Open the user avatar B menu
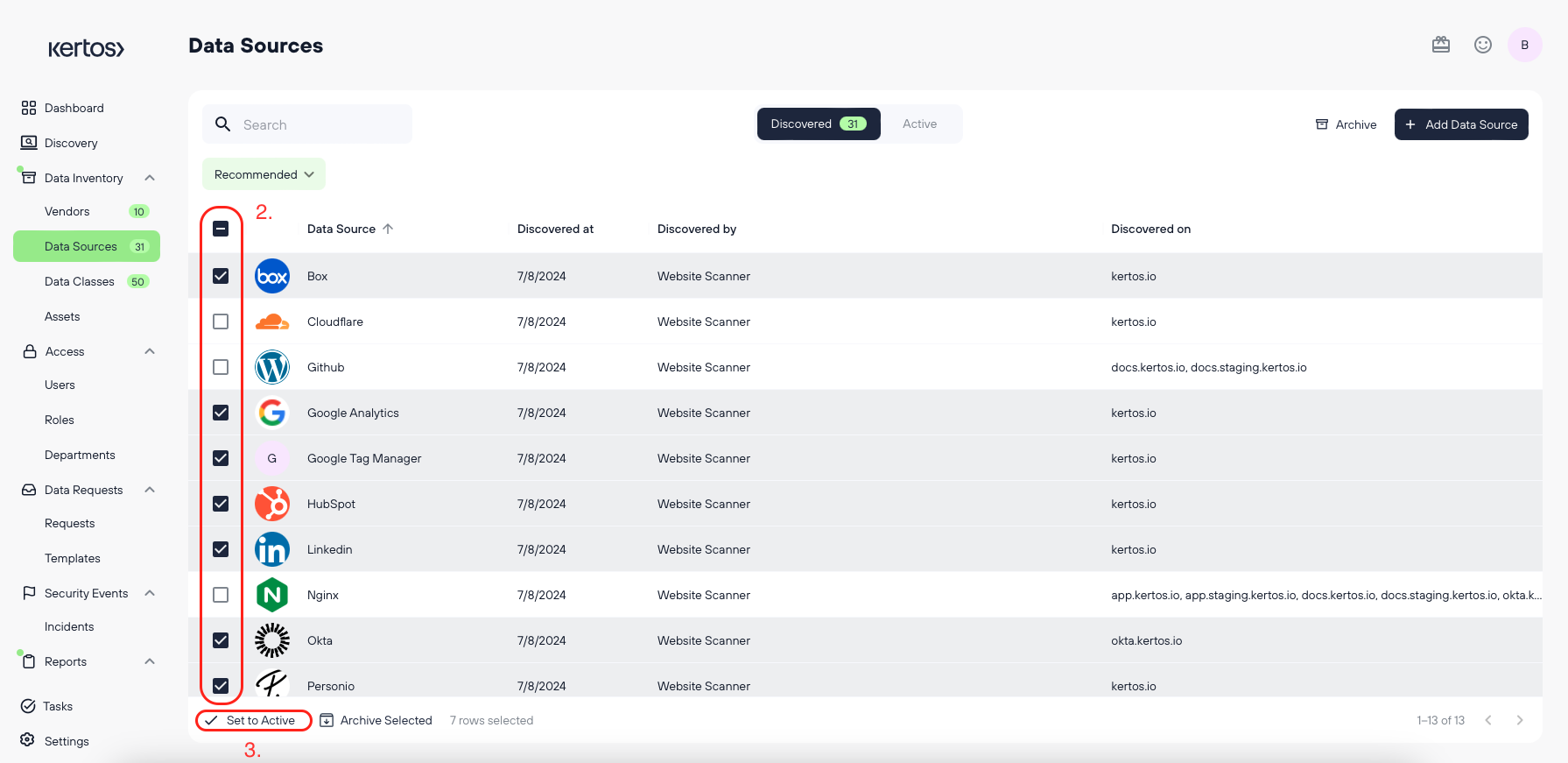1568x763 pixels. coord(1525,45)
